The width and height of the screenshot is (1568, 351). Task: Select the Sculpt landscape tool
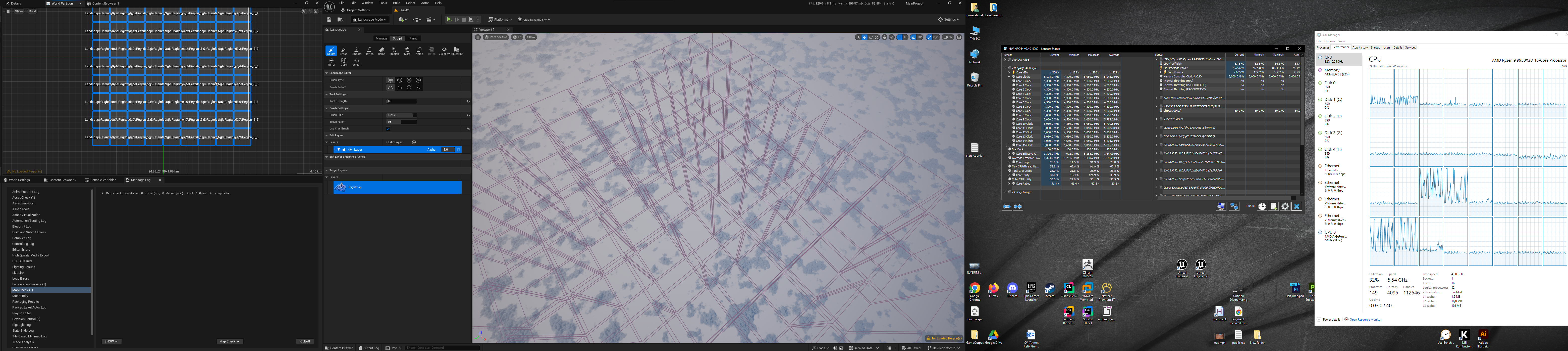pos(331,51)
